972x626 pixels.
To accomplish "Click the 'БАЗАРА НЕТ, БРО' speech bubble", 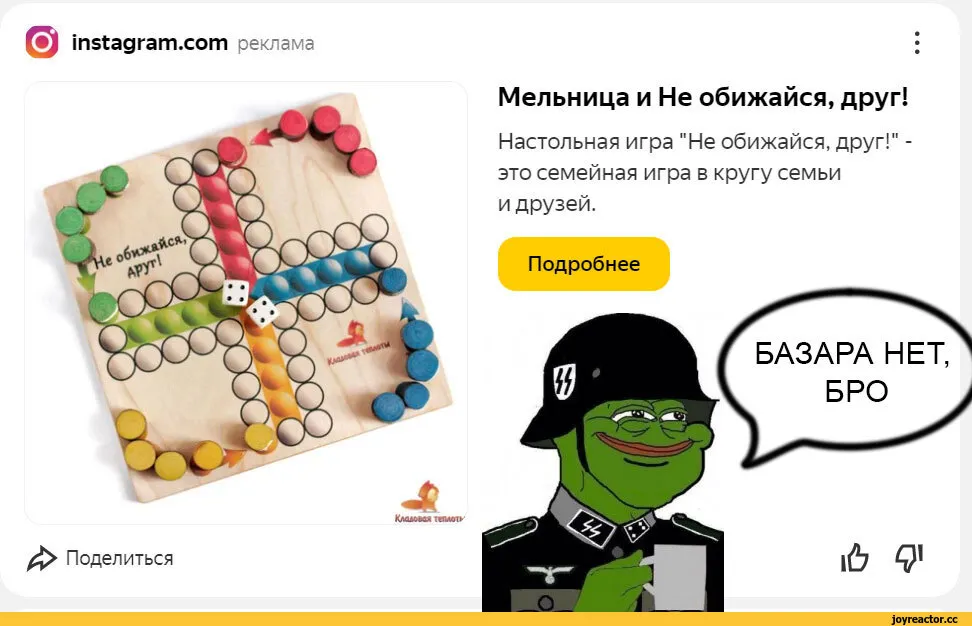I will (851, 373).
